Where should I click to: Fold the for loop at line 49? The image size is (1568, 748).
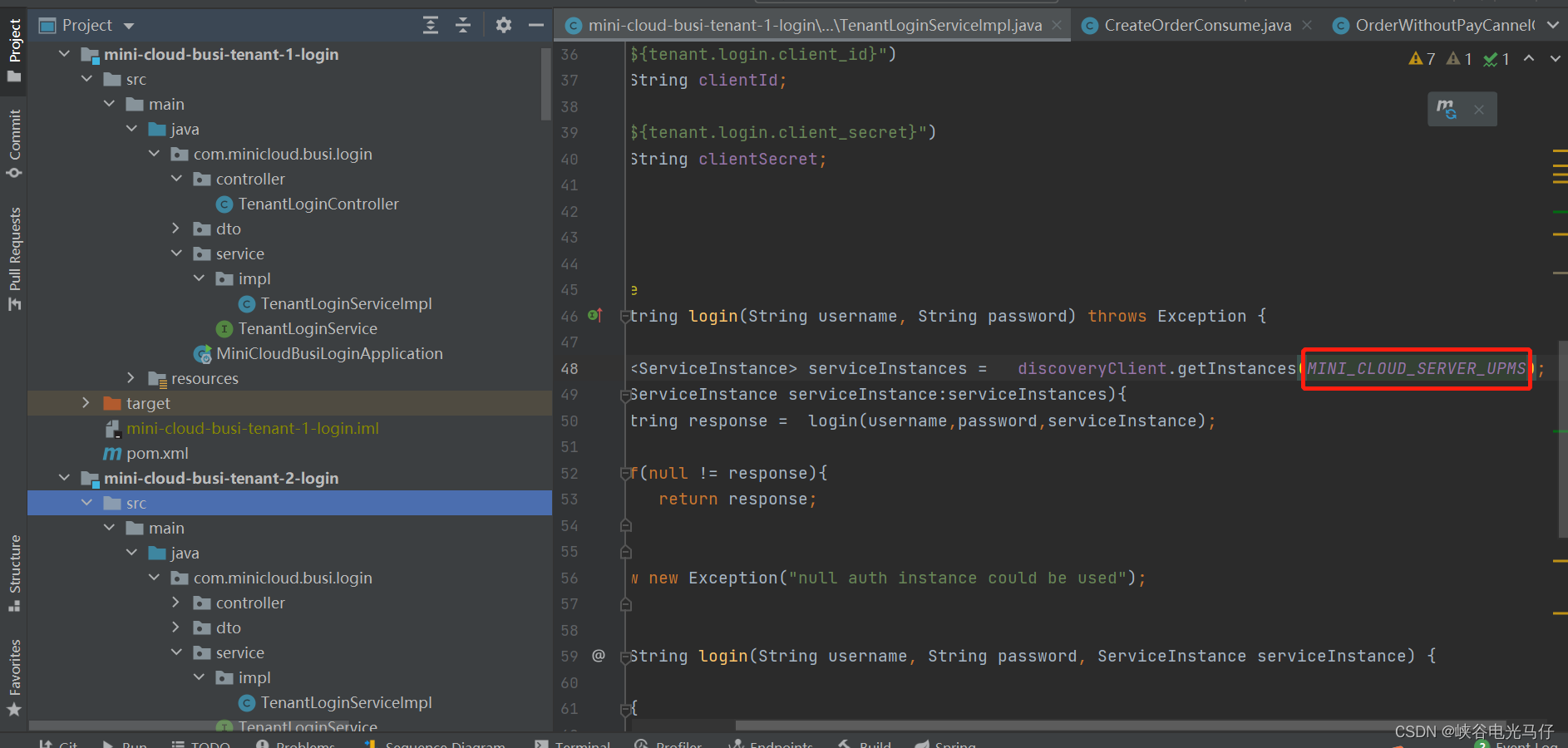click(x=625, y=395)
